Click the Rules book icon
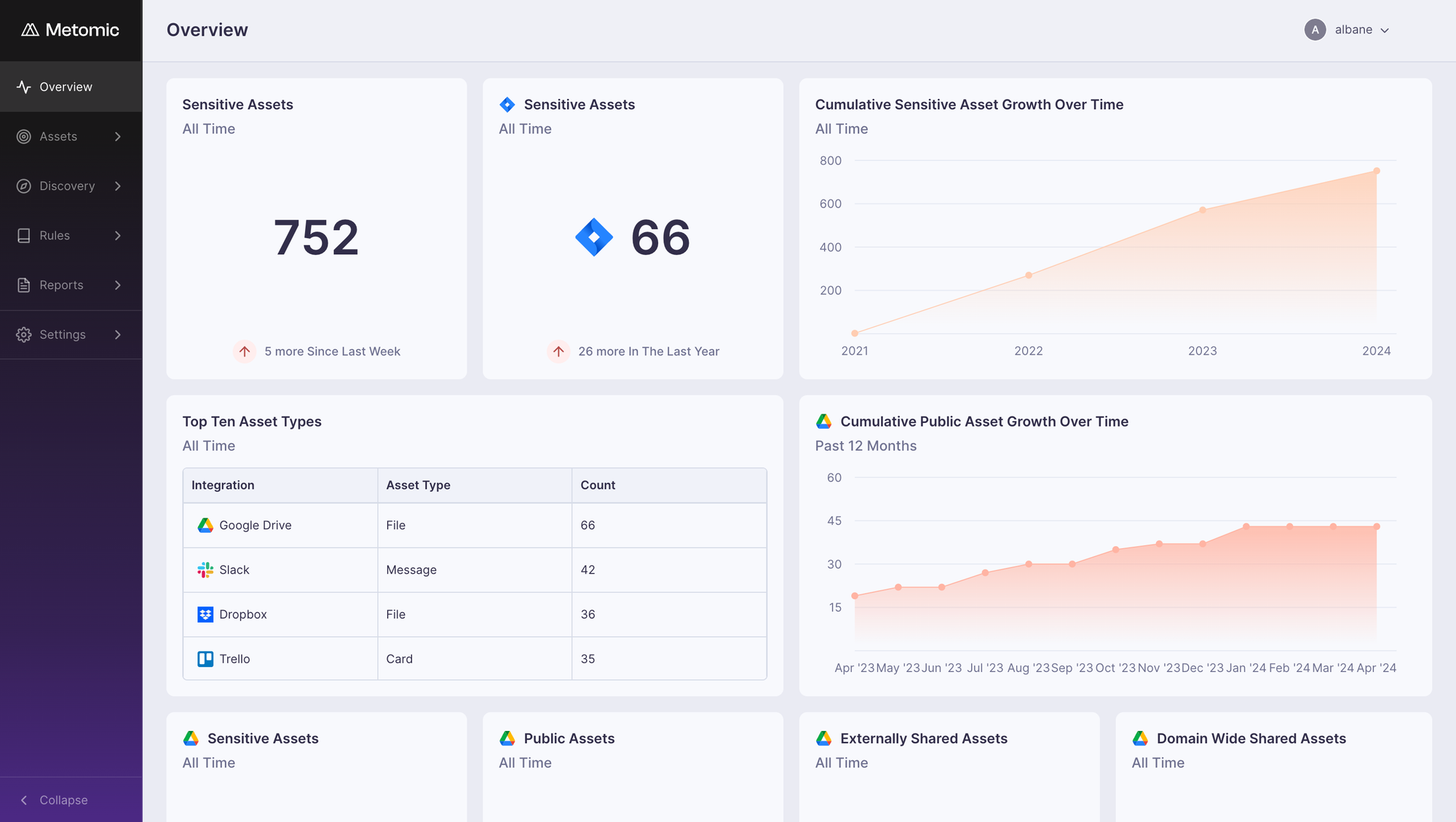Screen dimensions: 1456x822 (23, 235)
